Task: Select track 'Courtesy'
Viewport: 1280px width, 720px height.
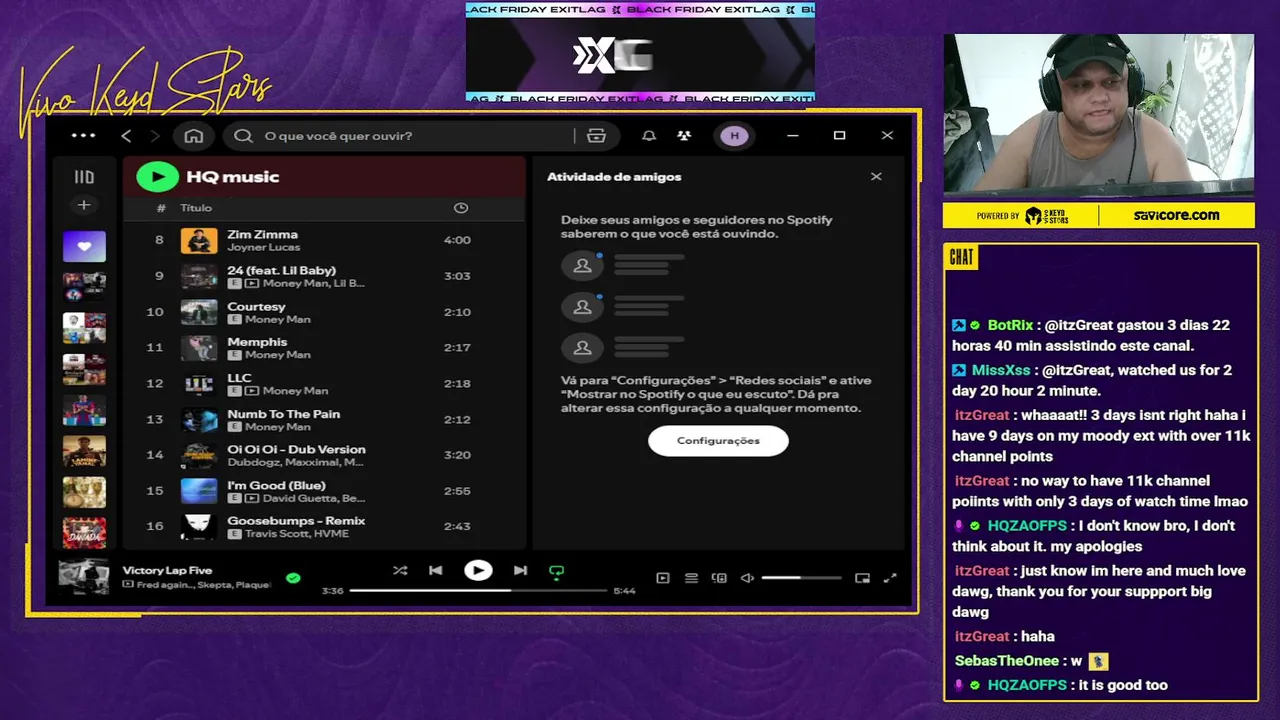Action: click(256, 306)
